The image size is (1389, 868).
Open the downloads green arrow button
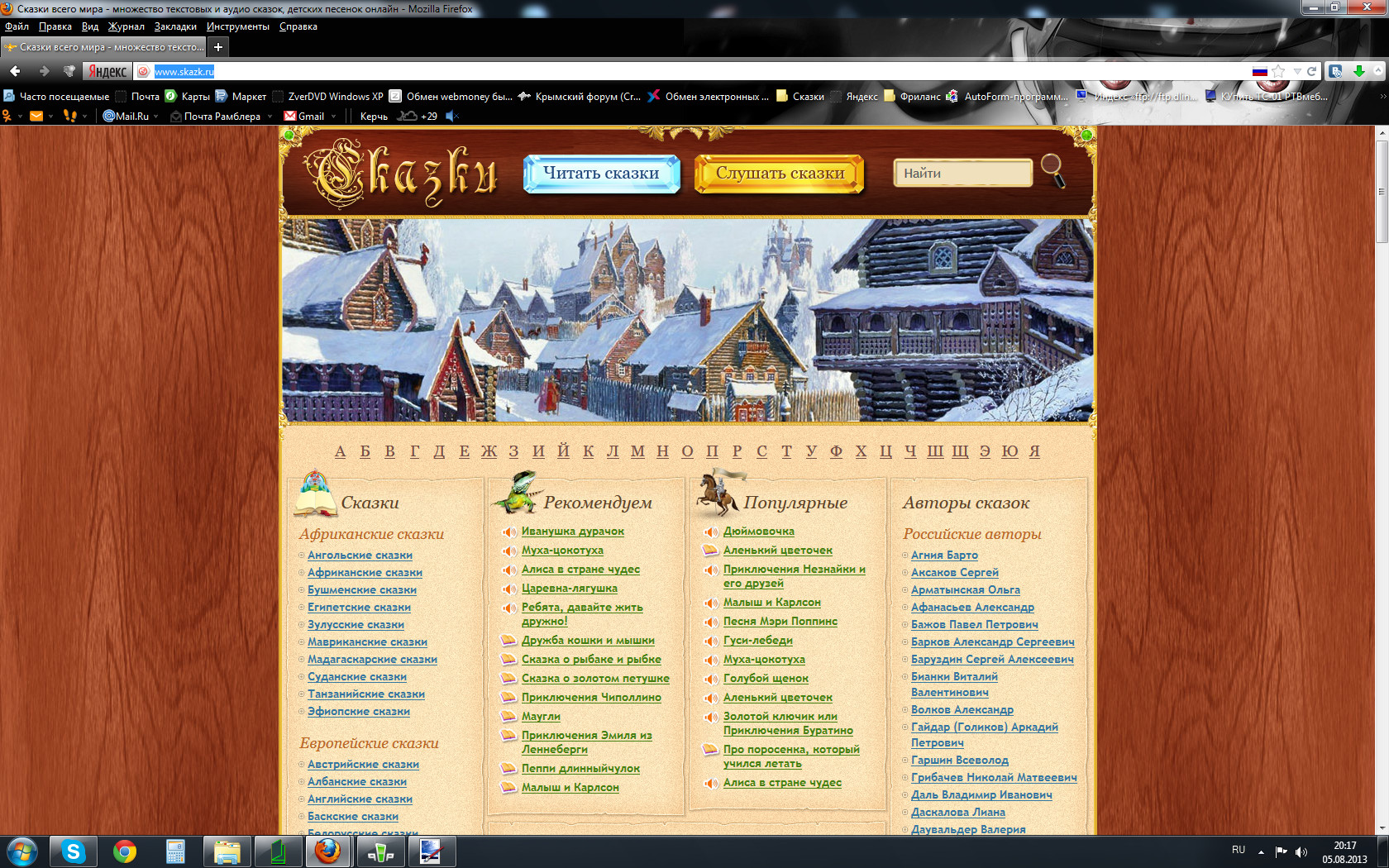[x=1358, y=71]
